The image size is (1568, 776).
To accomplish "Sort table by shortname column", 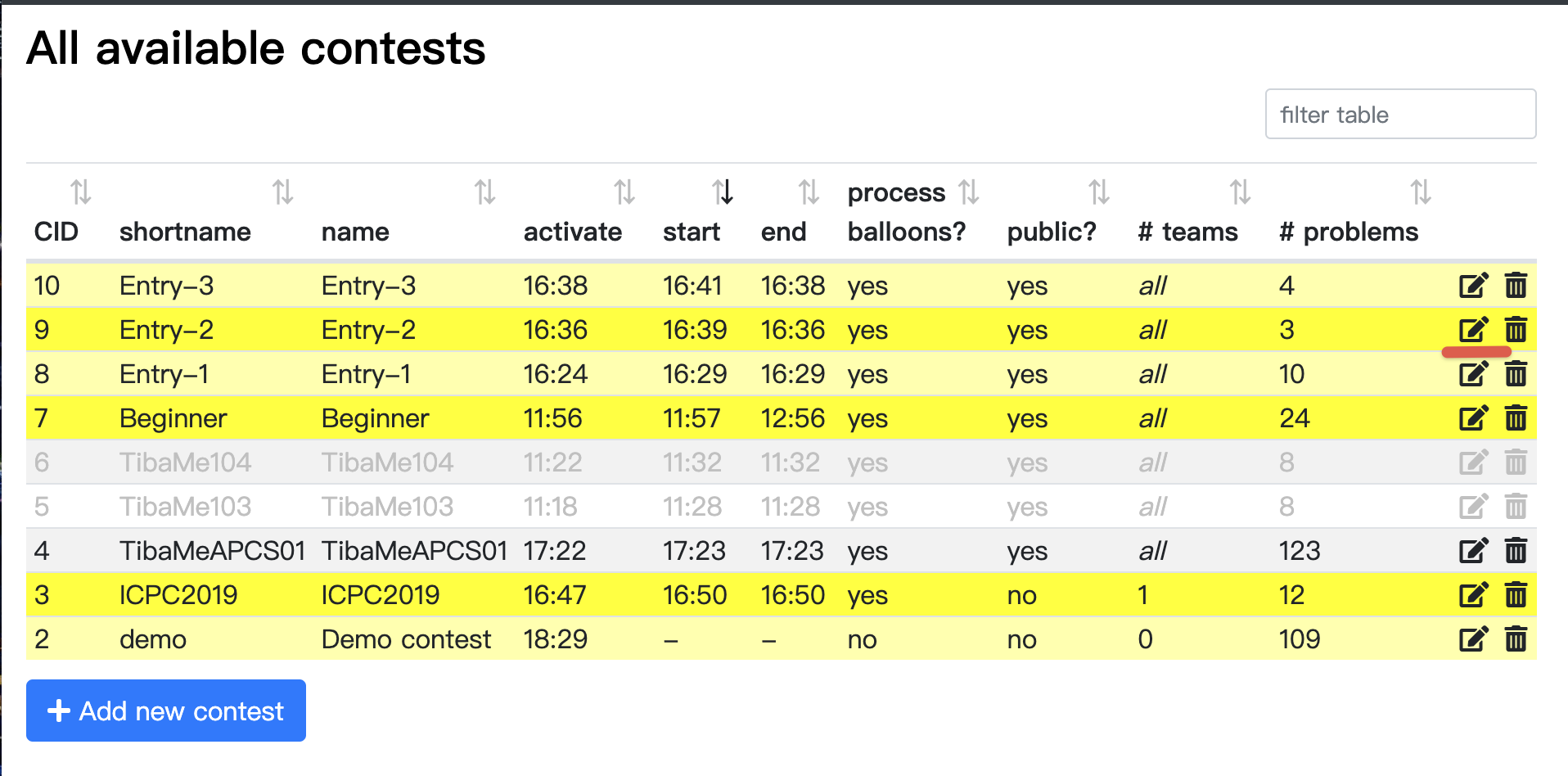I will [282, 192].
